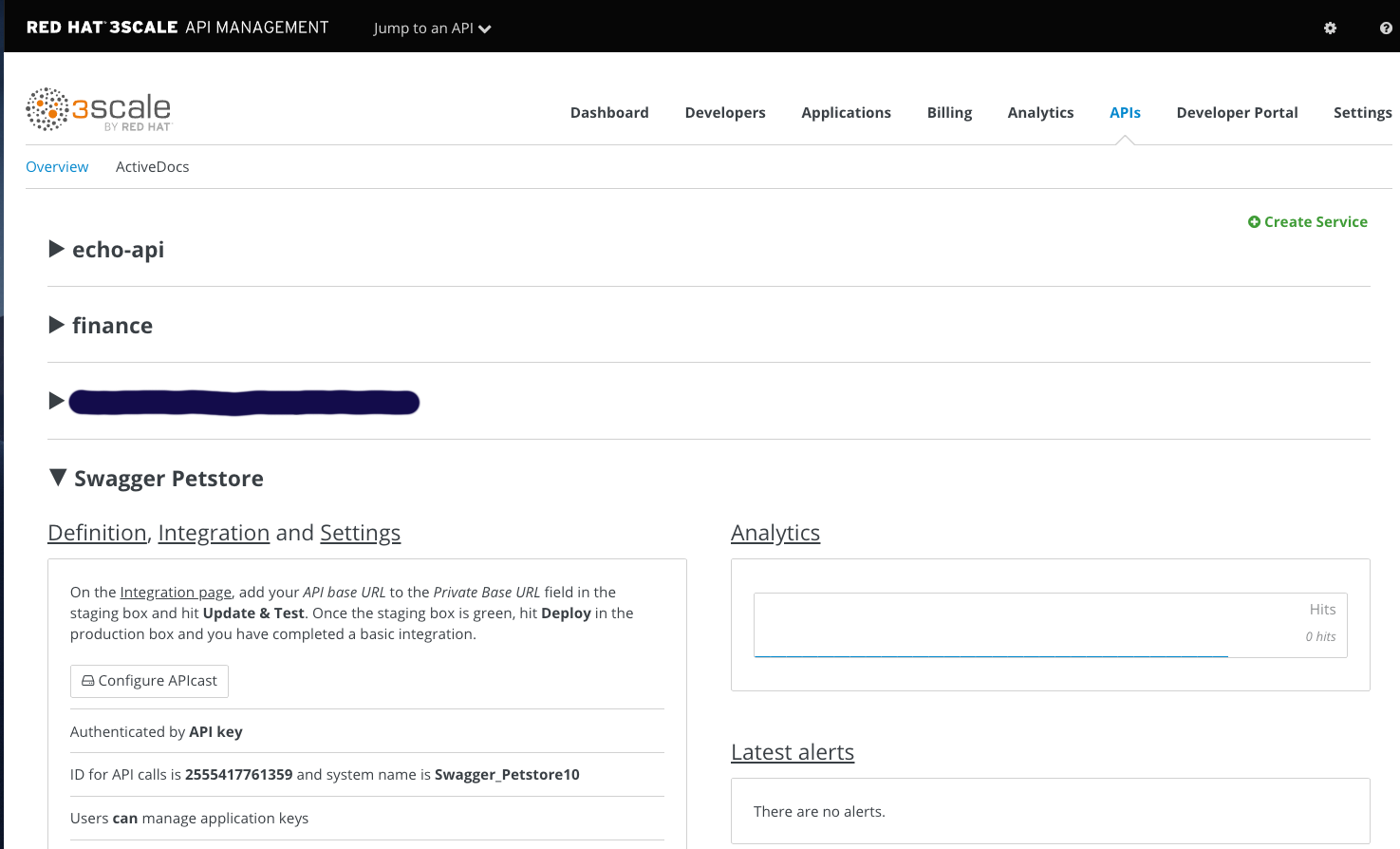Switch to the ActiveDocs sub-tab
Image resolution: width=1400 pixels, height=849 pixels.
pyautogui.click(x=152, y=166)
